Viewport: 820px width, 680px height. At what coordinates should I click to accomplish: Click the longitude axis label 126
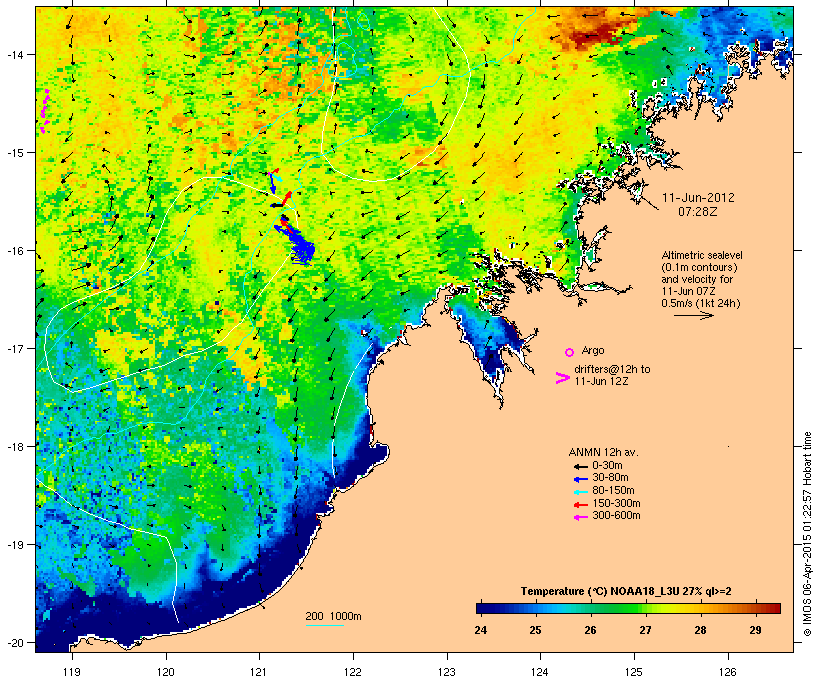[728, 672]
